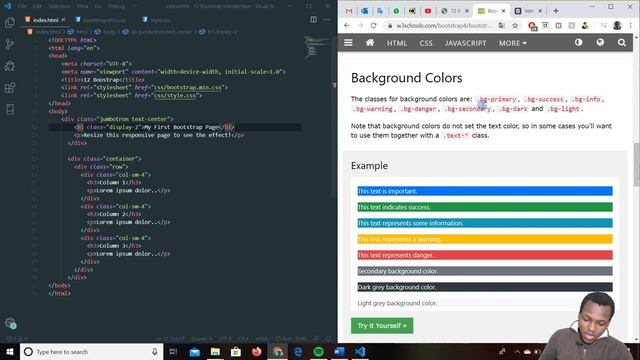Open VS Code Manage gear icon
The width and height of the screenshot is (640, 360).
pyautogui.click(x=10, y=323)
